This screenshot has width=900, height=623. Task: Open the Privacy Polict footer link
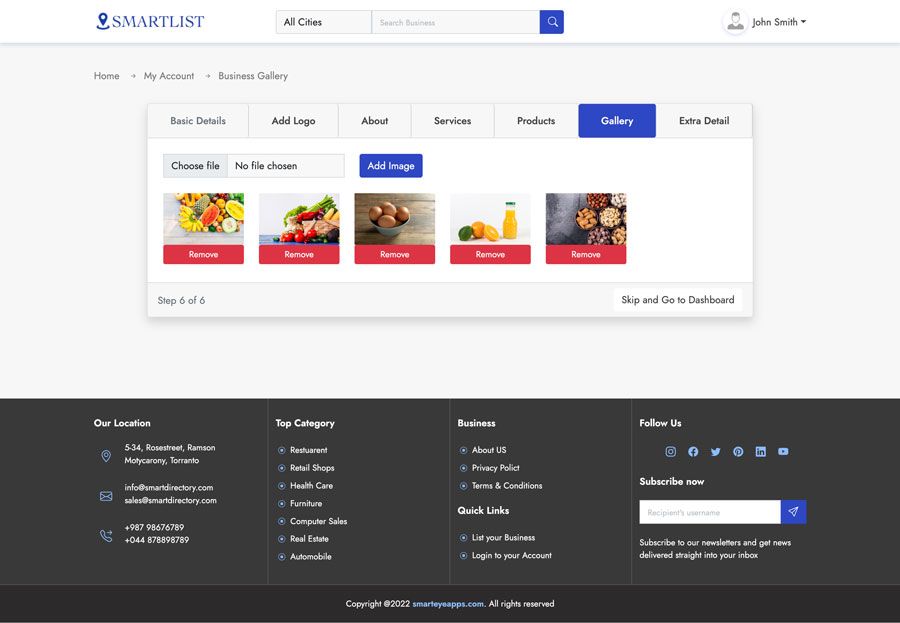click(496, 468)
